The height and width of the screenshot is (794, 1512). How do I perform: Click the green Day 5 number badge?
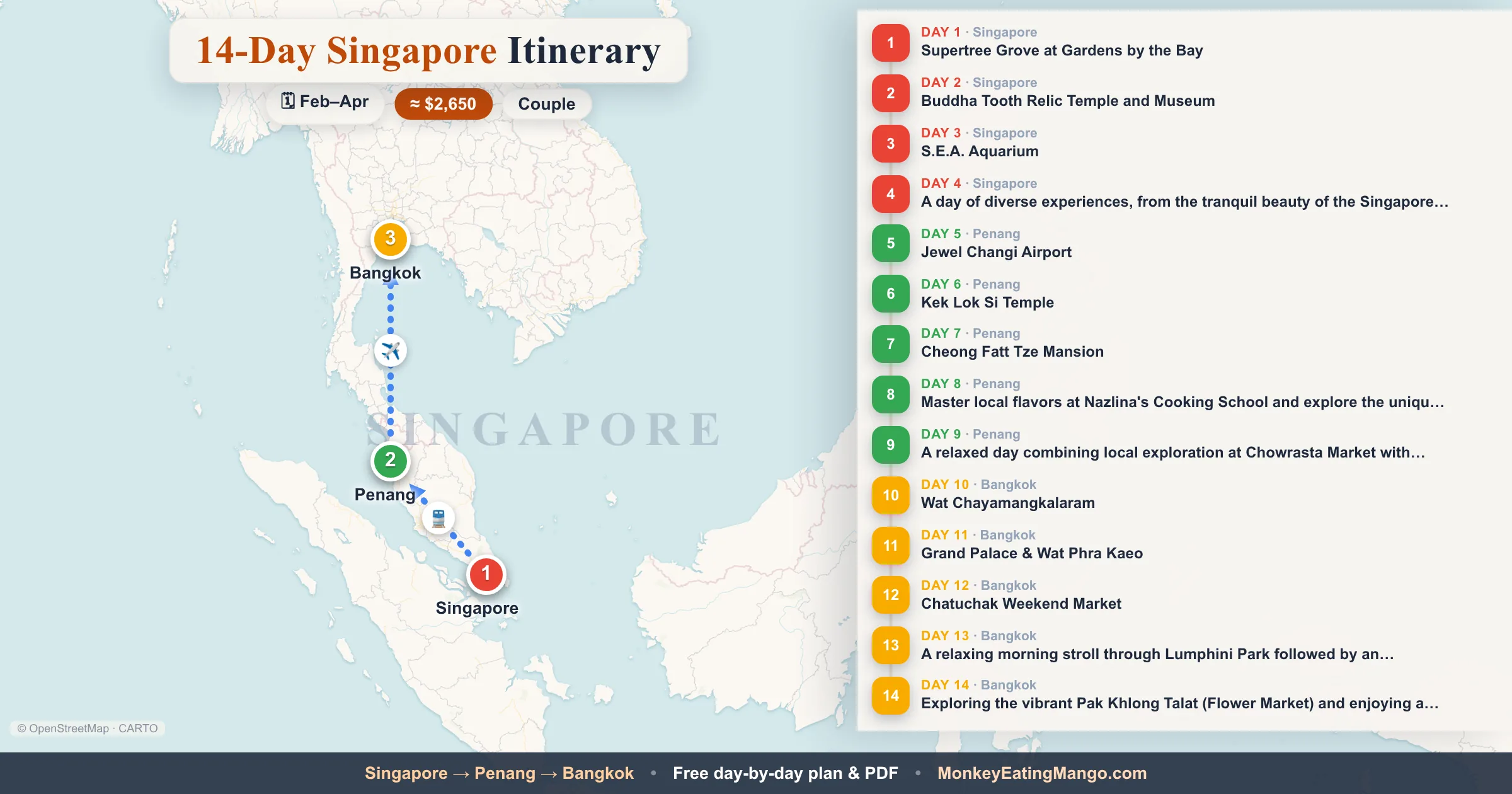tap(890, 243)
